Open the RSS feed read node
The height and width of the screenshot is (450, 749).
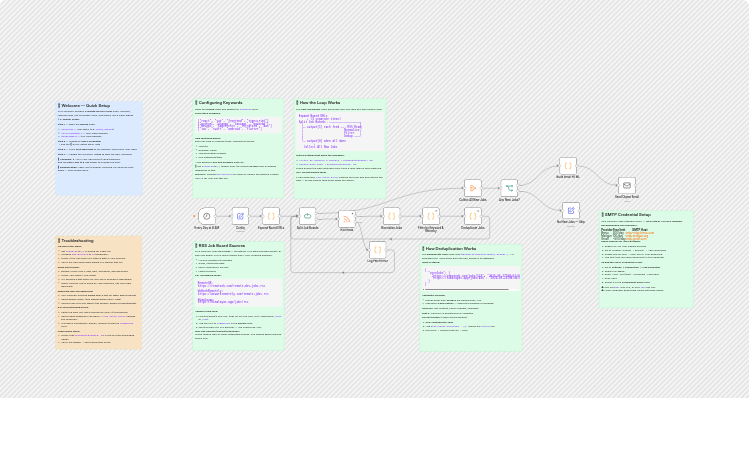point(347,219)
